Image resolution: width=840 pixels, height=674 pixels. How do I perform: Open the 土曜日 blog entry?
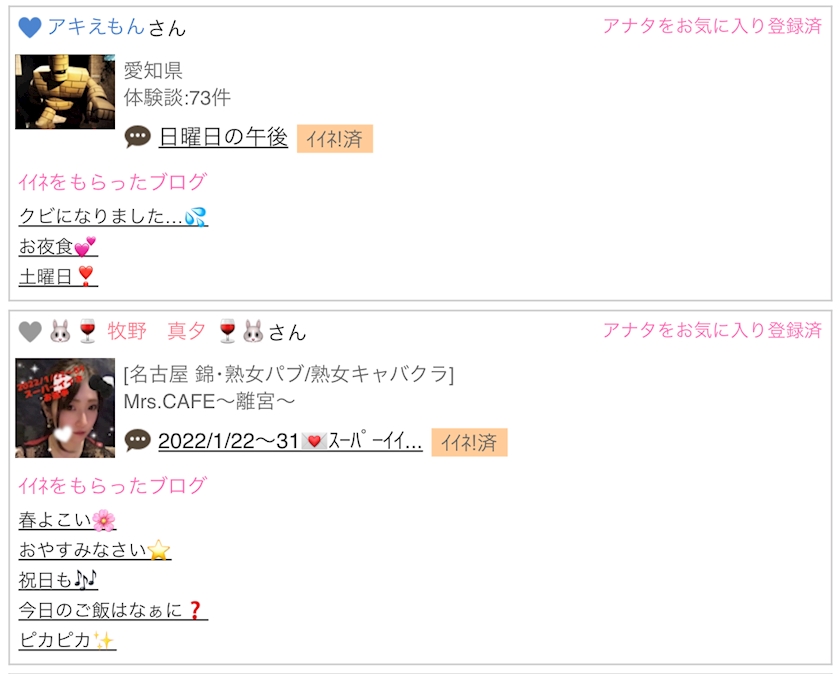click(x=58, y=276)
